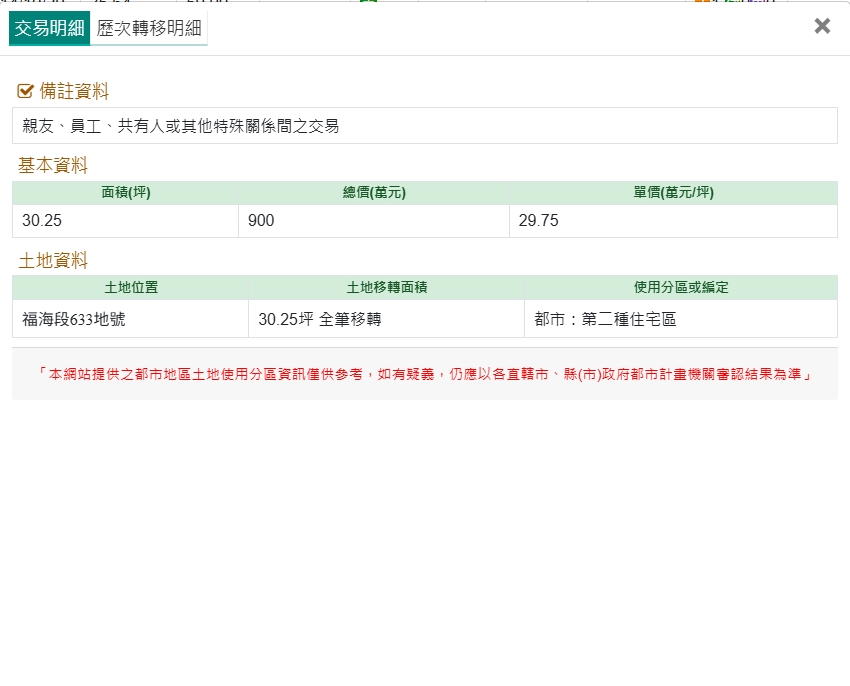Click the checkmark icon beside 備註資料
This screenshot has height=686, width=850.
tap(26, 92)
